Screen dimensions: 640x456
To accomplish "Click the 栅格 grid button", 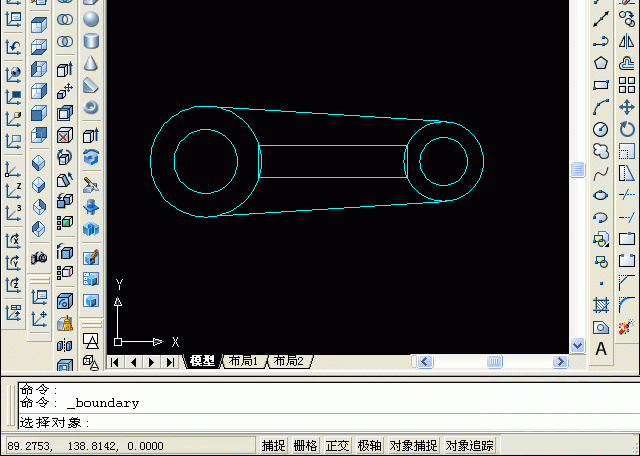I will coord(305,446).
